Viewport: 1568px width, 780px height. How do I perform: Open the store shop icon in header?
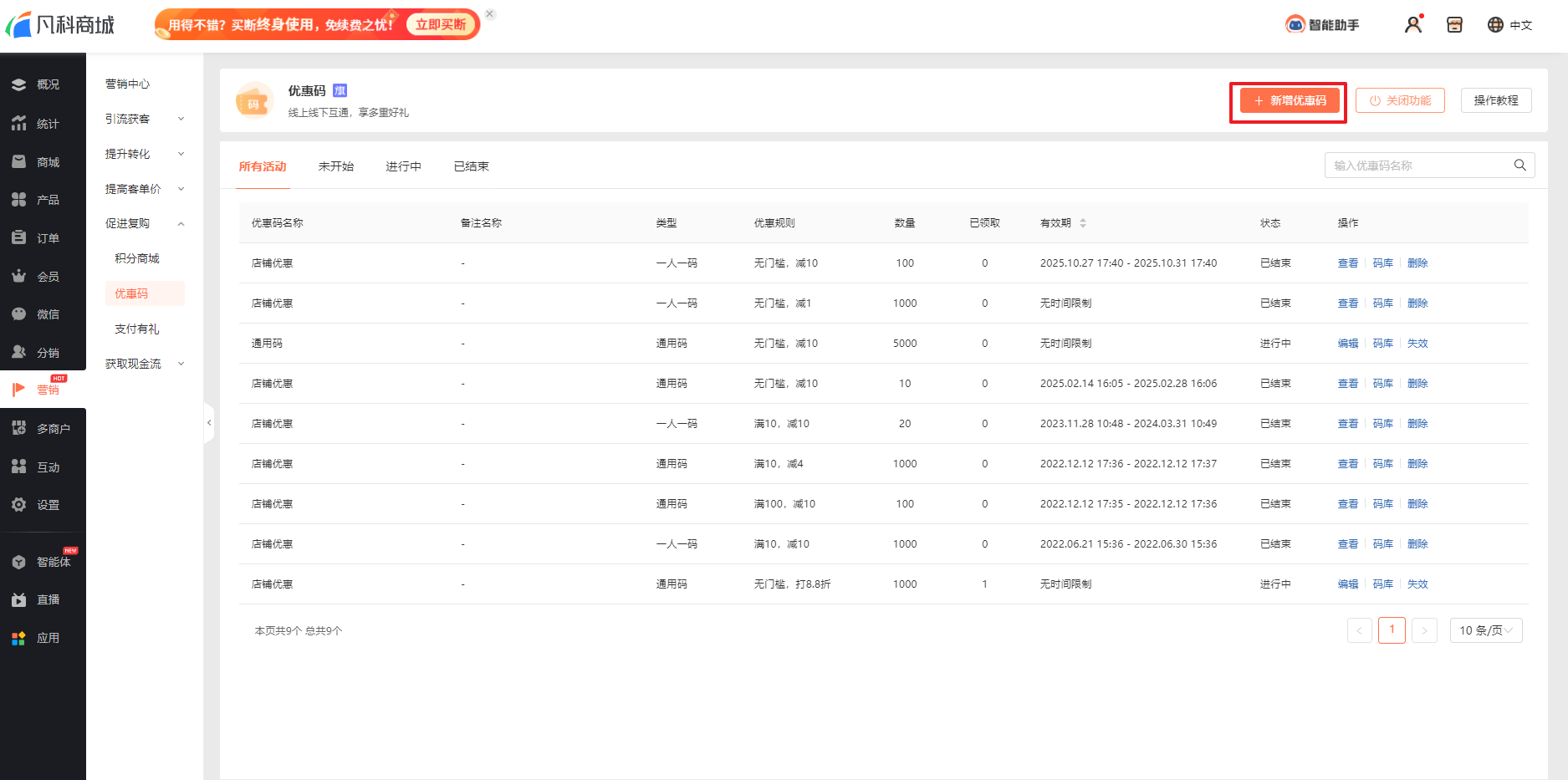tap(1454, 25)
